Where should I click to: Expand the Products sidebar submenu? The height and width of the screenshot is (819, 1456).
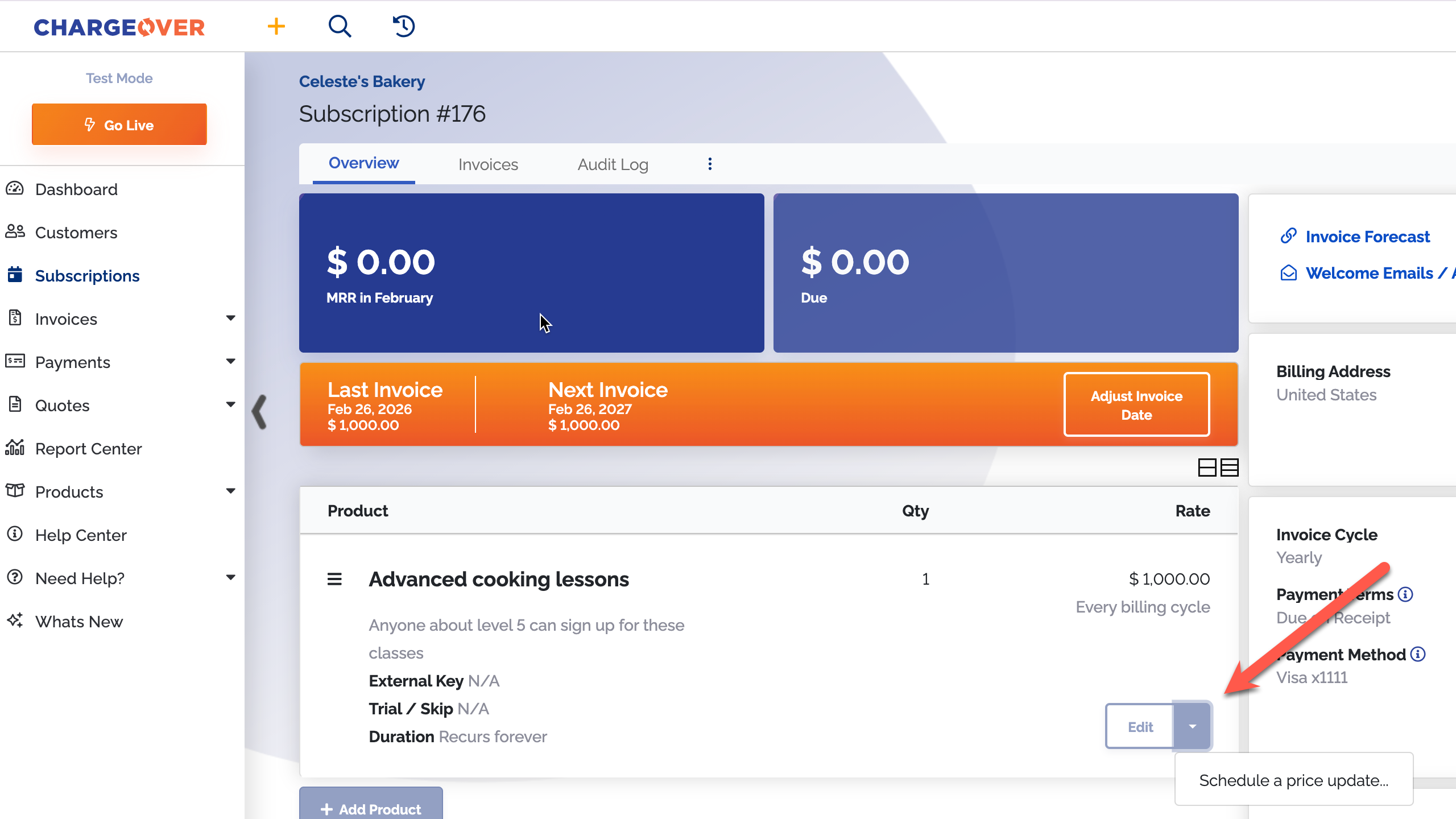click(230, 491)
